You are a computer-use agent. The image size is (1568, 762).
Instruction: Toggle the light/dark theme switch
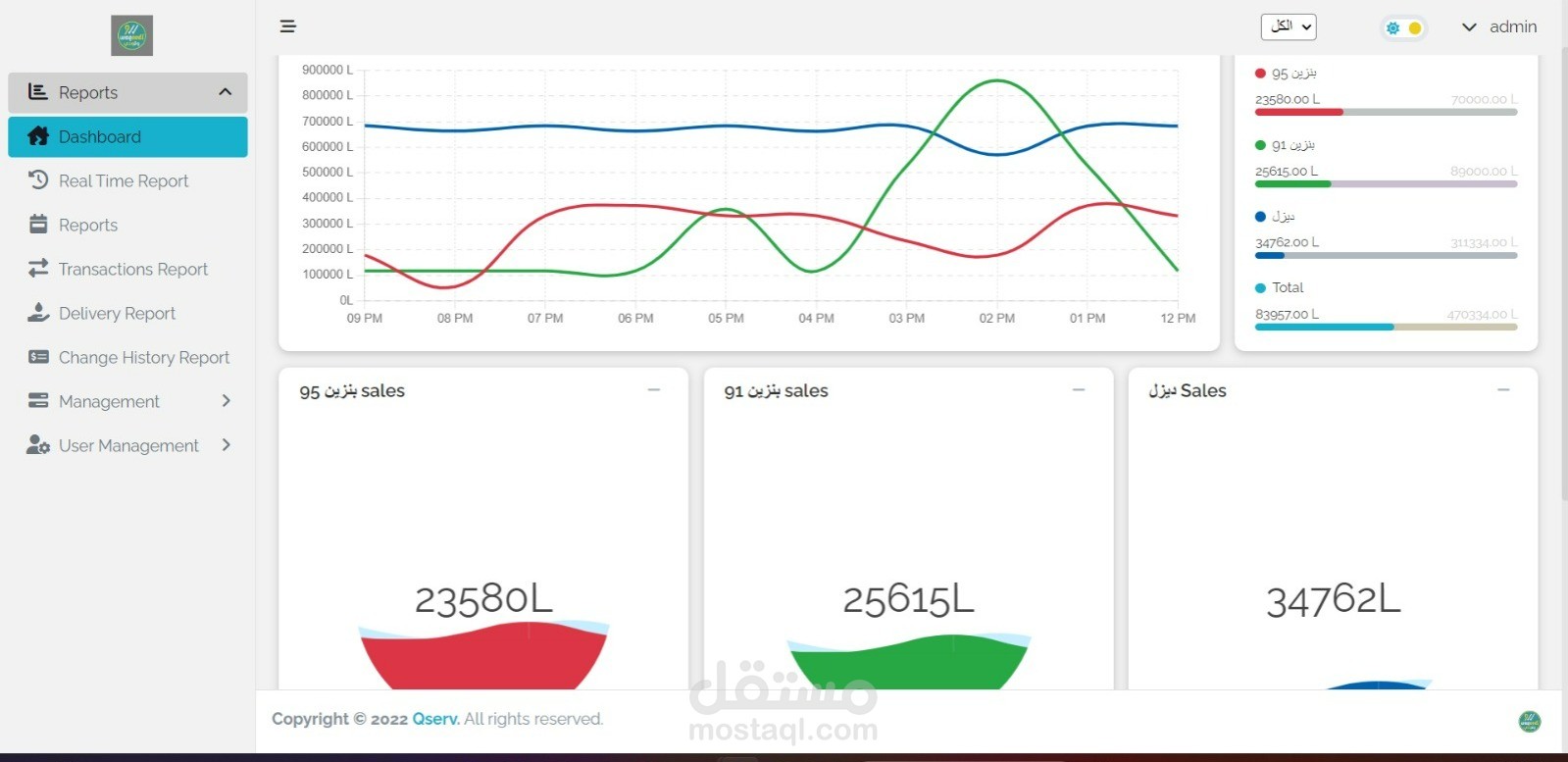(x=1403, y=28)
